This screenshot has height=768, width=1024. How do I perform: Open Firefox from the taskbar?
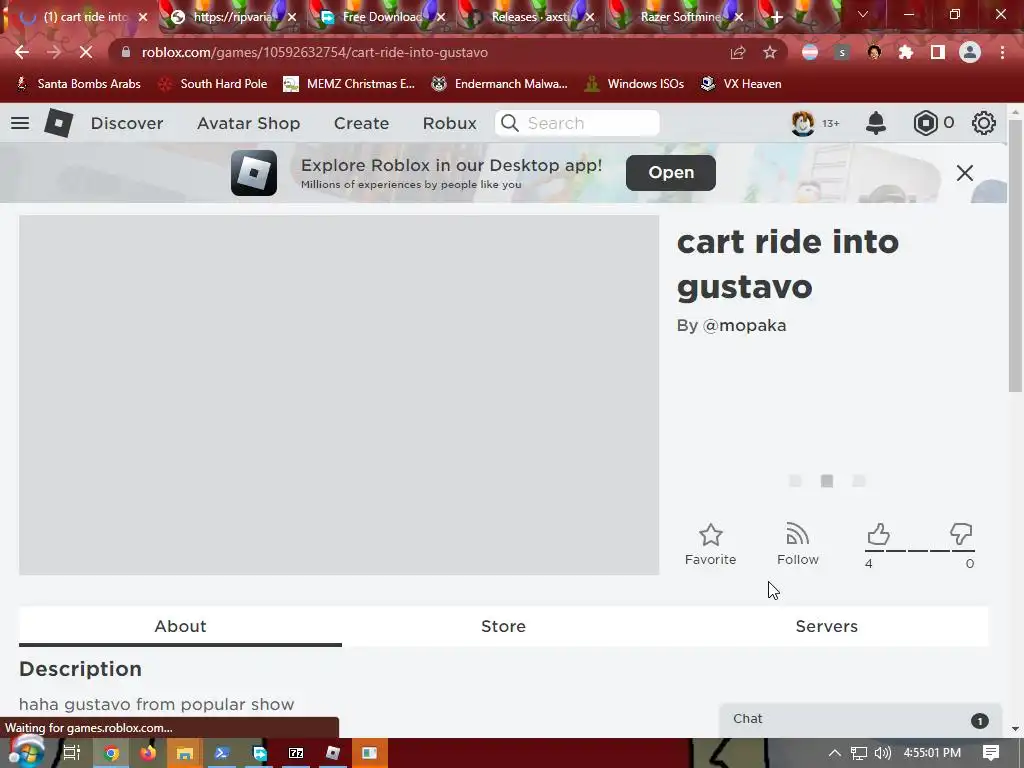tap(148, 753)
